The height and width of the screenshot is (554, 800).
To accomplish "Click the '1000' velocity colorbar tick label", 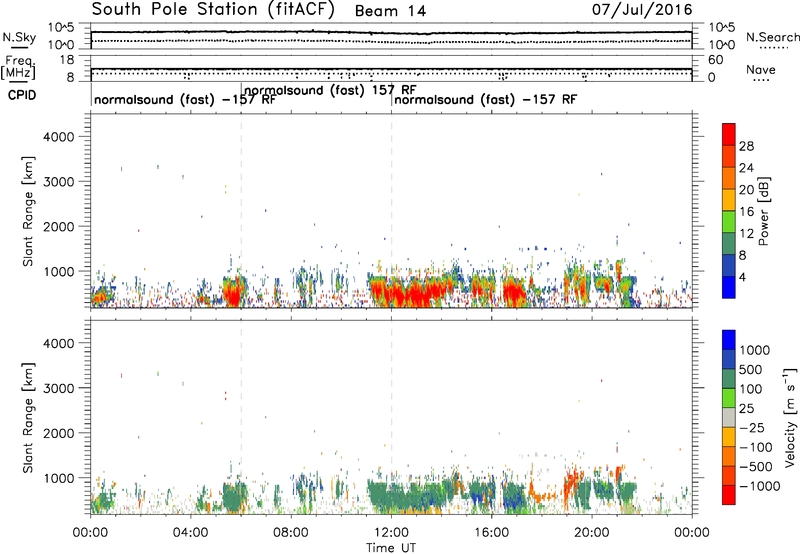I will click(755, 350).
